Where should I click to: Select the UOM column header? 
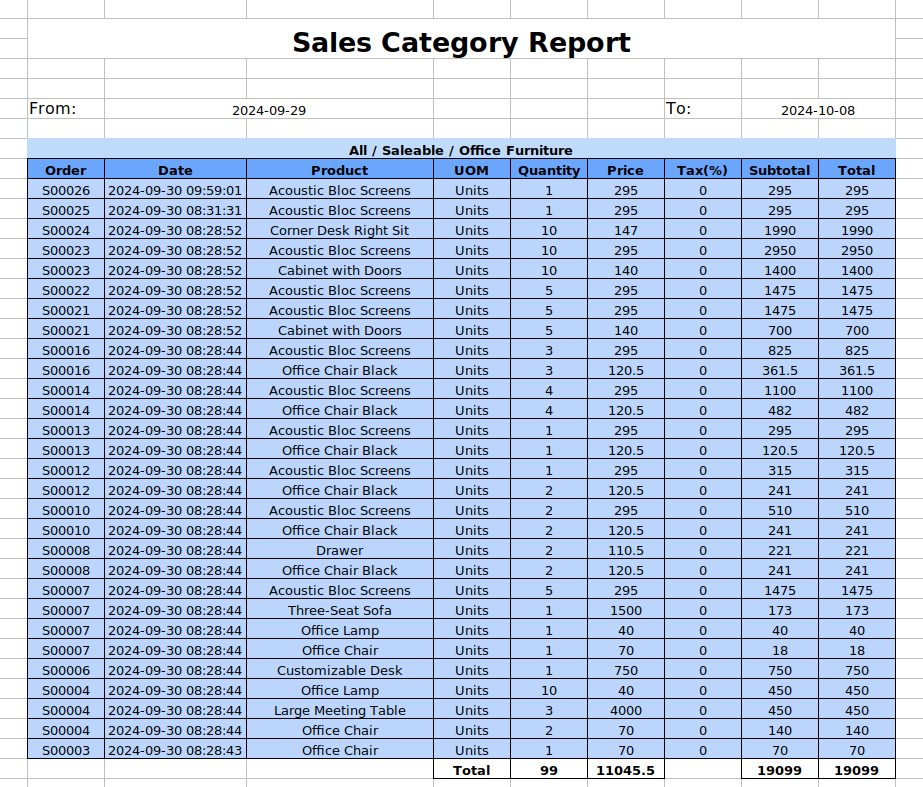471,170
